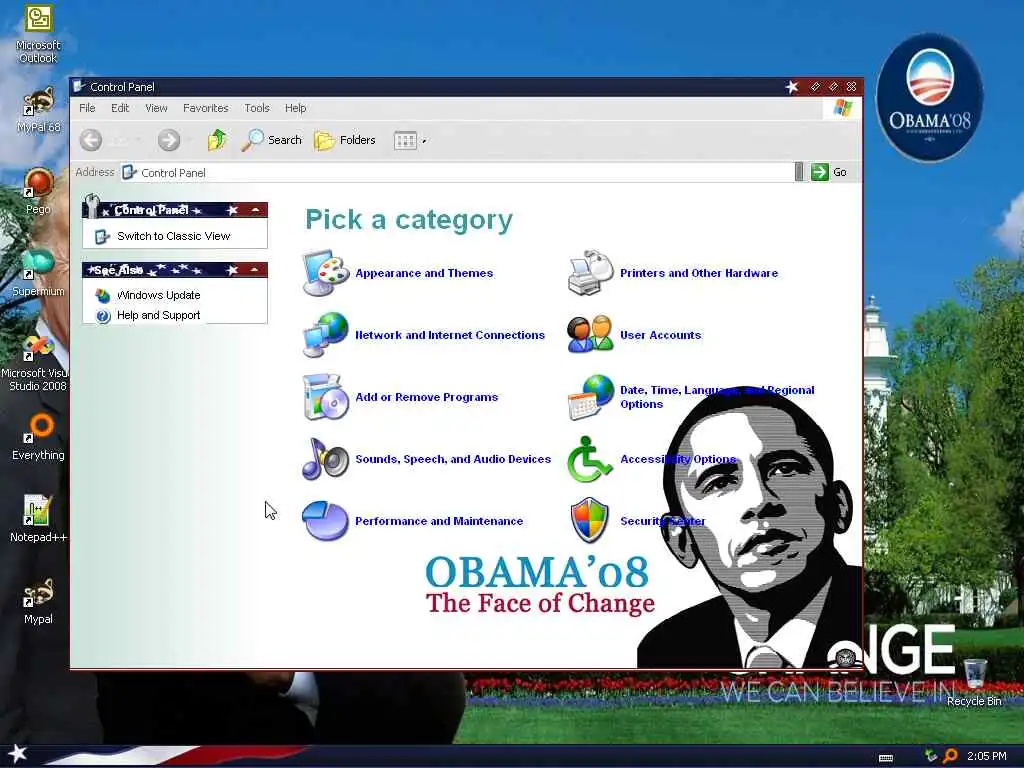Open Windows Update from See Also
The width and height of the screenshot is (1024, 768).
tap(159, 295)
